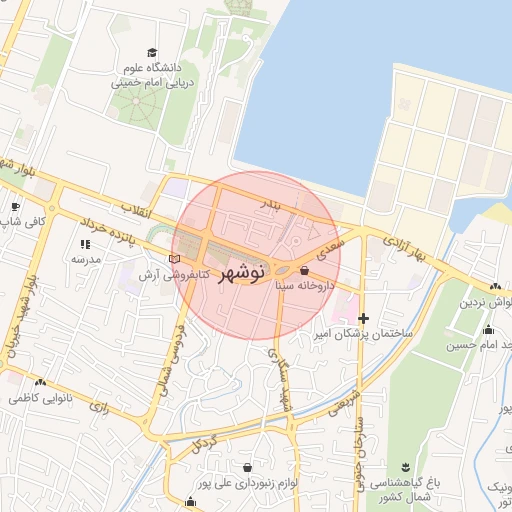This screenshot has height=512, width=512.
Task: Select the mosque icon near امام حسین
Action: (488, 329)
